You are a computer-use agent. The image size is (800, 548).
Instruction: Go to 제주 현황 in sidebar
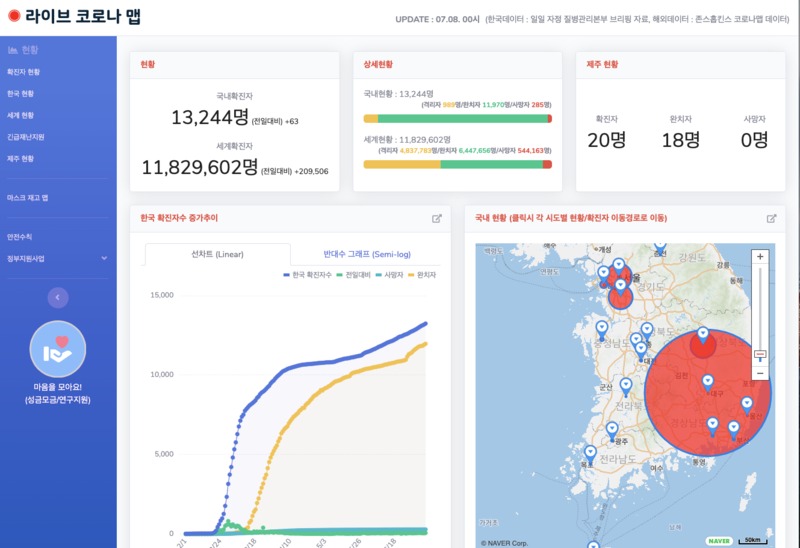point(20,159)
